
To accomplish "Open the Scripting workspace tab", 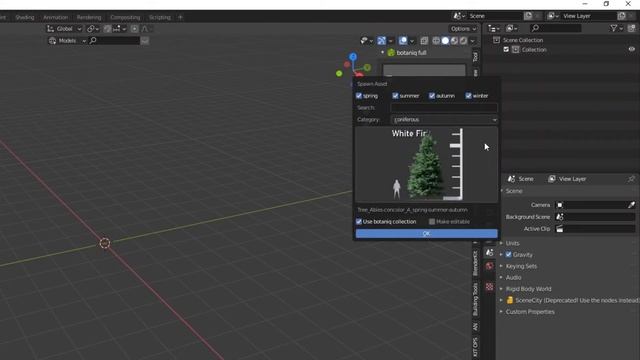I will click(x=160, y=18).
